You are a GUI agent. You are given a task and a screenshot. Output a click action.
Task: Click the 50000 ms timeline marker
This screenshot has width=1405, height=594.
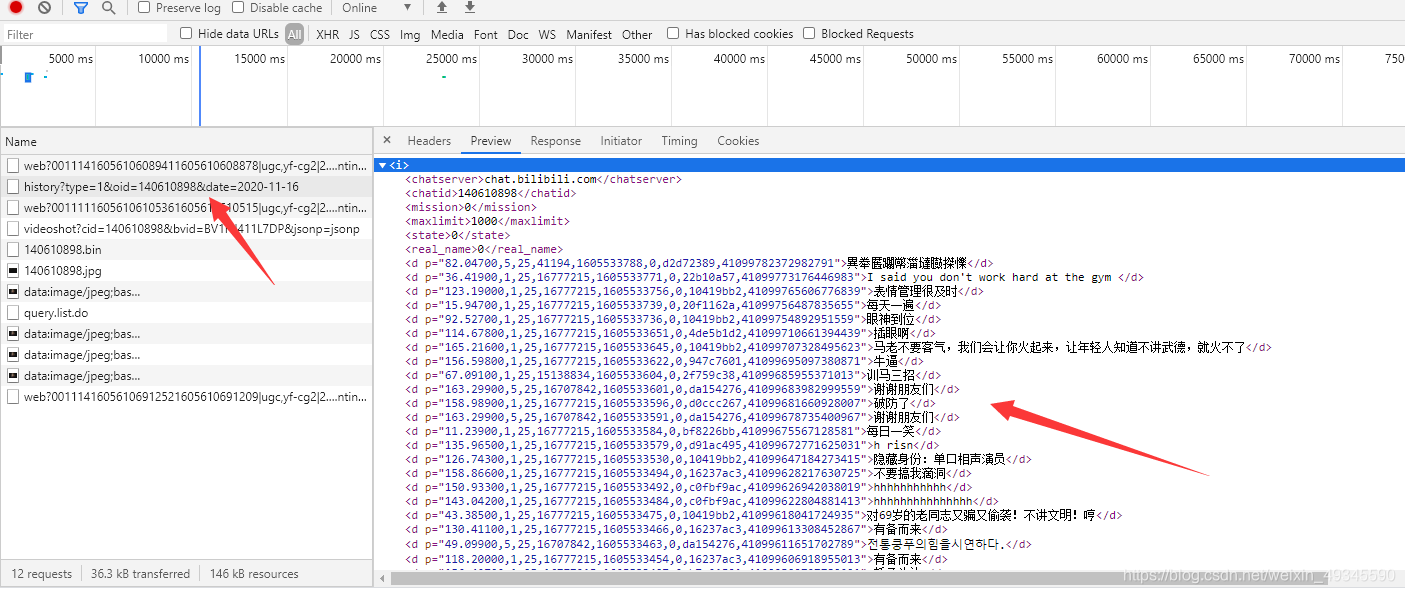coord(931,59)
